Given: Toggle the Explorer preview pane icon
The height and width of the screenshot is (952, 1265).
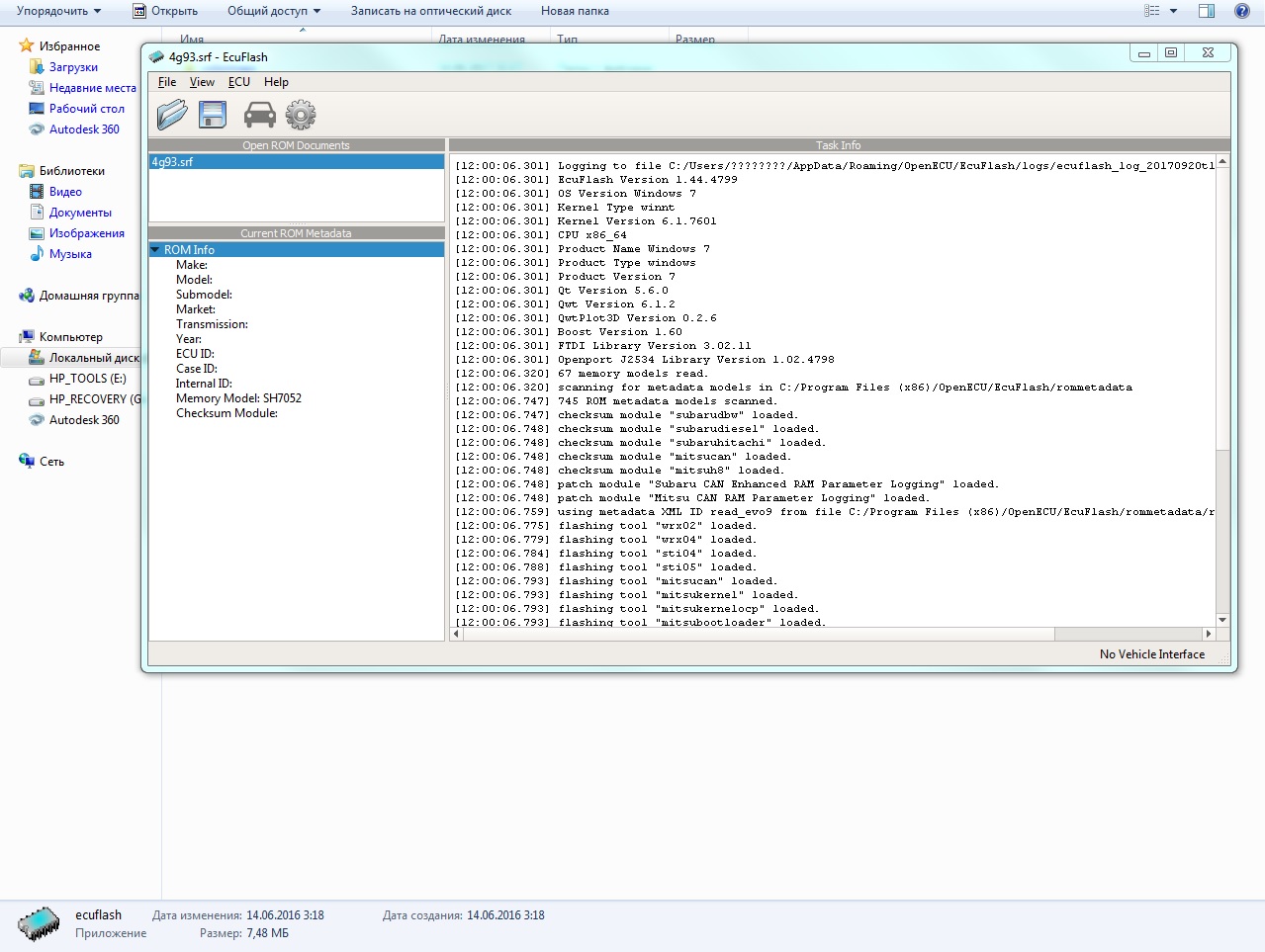Looking at the screenshot, I should click(1207, 11).
